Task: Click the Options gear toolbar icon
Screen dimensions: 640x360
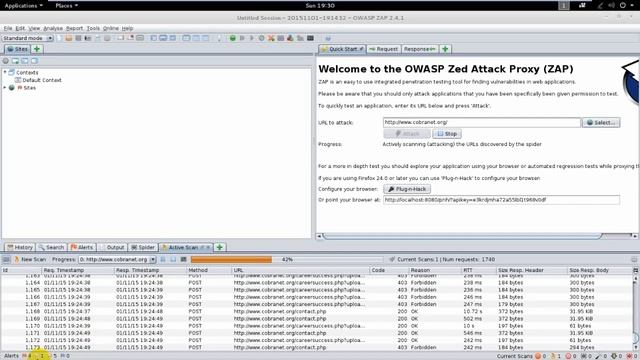Action: click(107, 38)
